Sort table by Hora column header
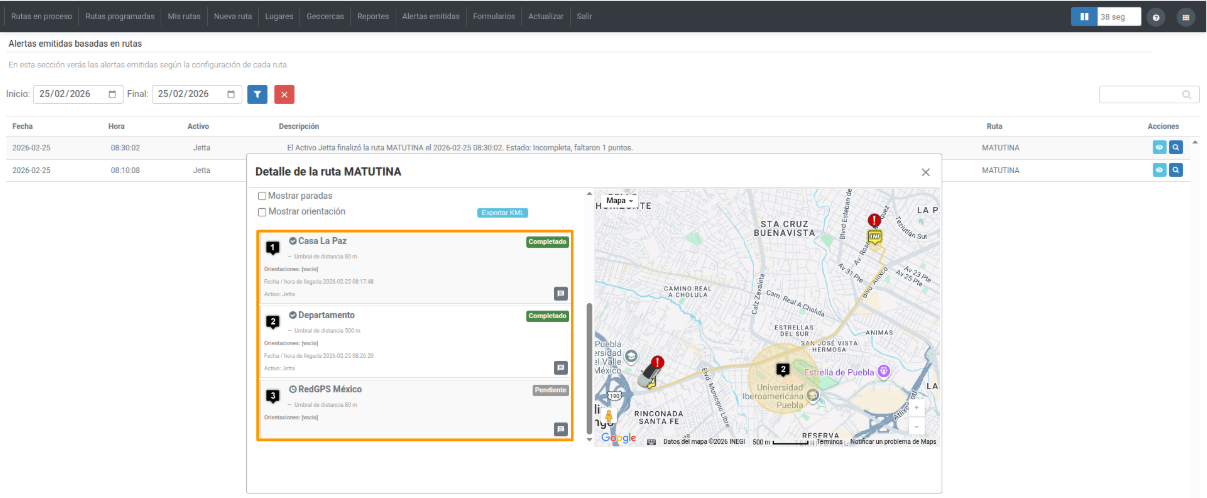This screenshot has height=498, width=1207. [x=116, y=127]
